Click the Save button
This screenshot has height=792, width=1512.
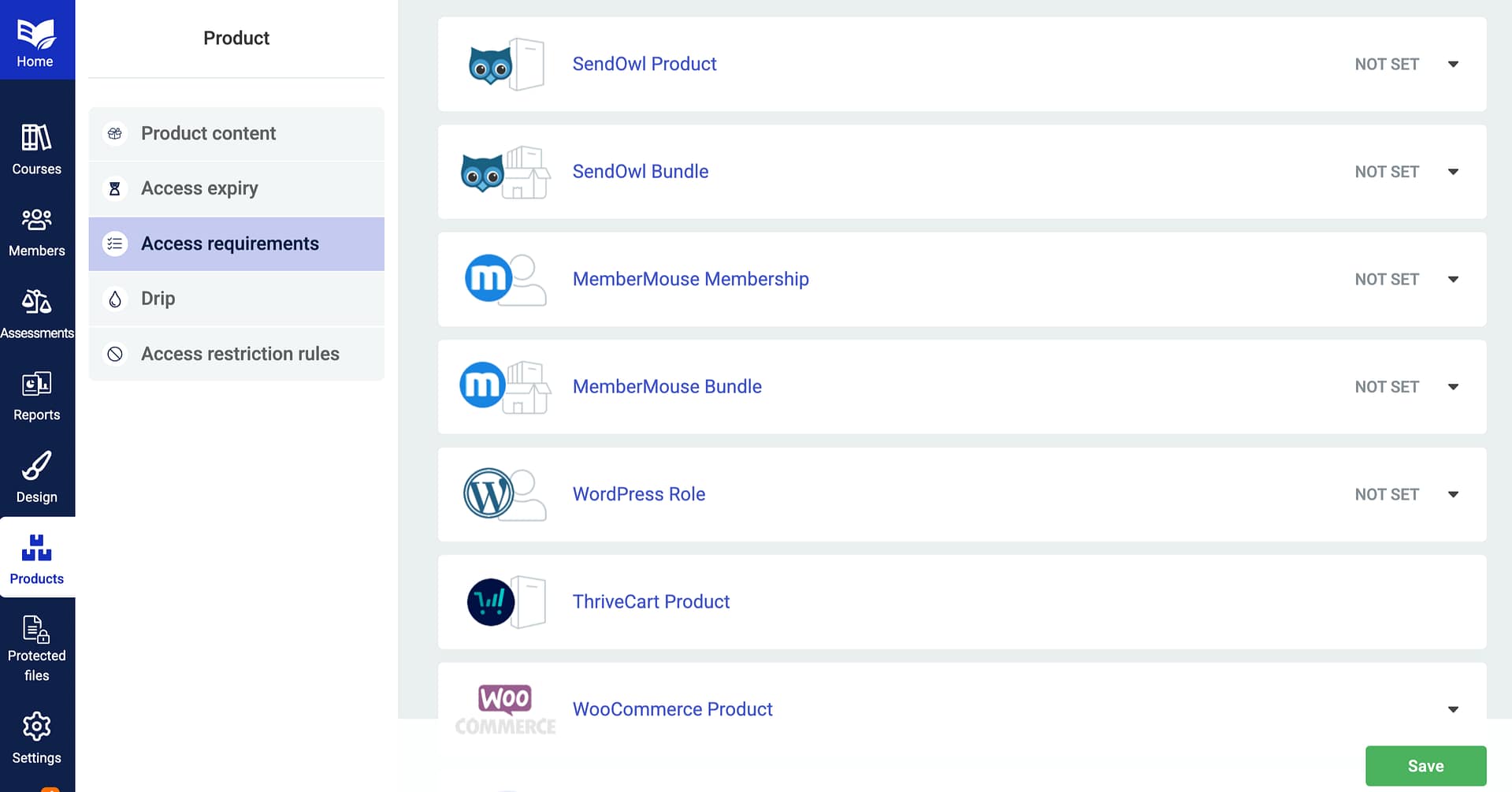[1425, 765]
